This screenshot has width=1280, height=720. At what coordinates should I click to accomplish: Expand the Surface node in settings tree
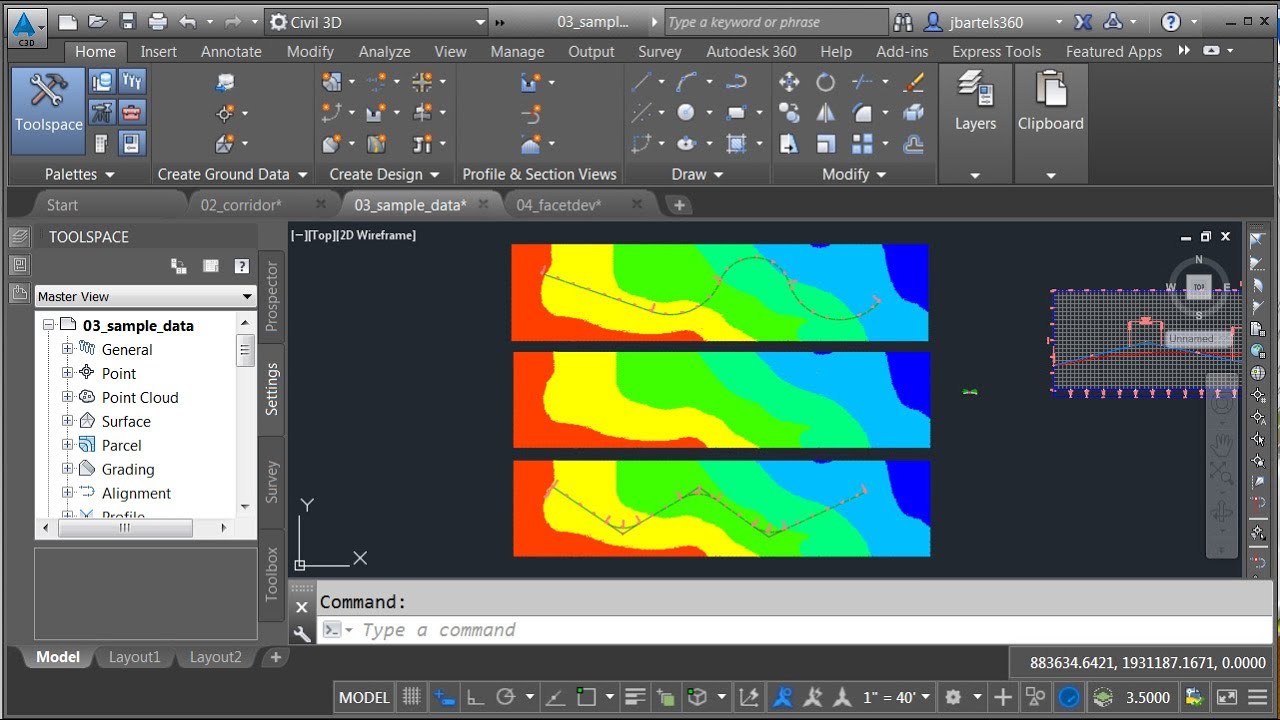pyautogui.click(x=68, y=421)
